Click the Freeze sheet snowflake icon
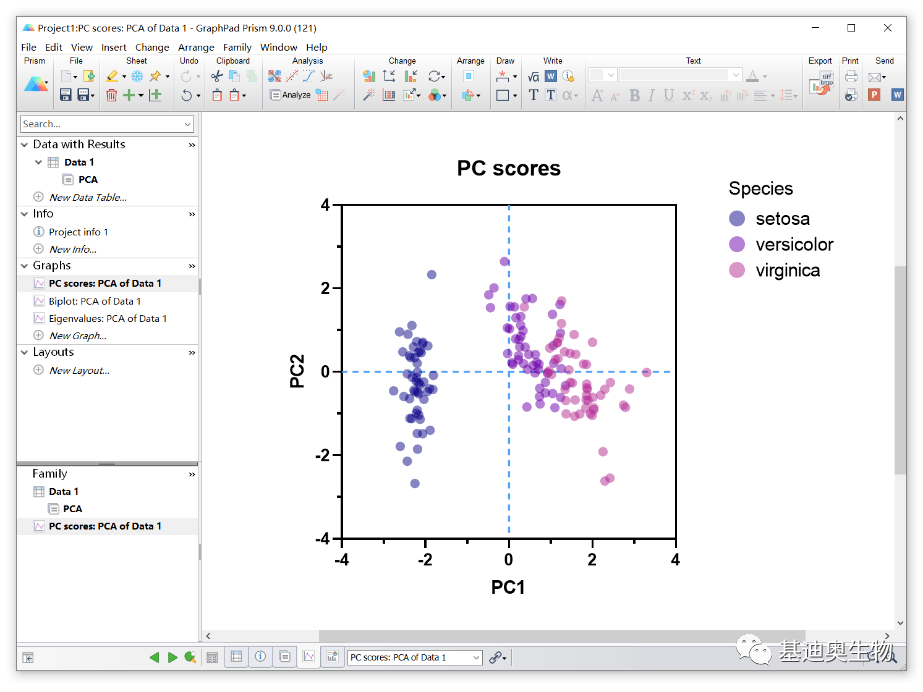 coord(137,76)
